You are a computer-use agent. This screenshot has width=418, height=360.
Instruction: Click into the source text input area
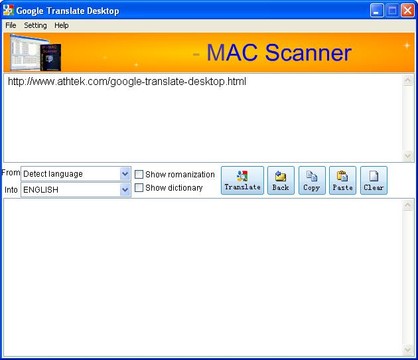[203, 118]
